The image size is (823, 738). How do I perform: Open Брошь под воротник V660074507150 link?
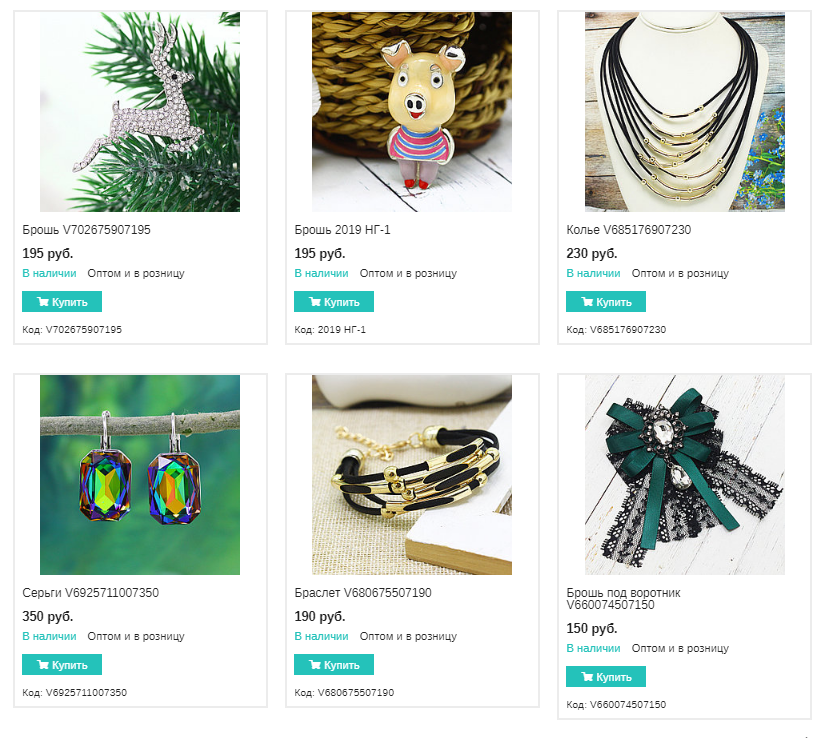624,598
